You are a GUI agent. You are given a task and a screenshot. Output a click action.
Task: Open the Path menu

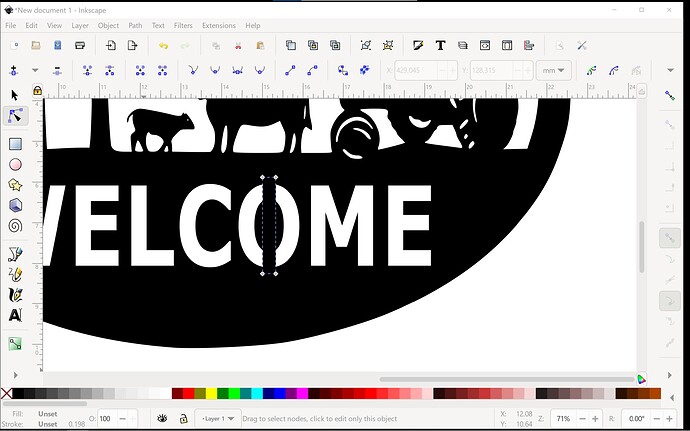click(135, 26)
